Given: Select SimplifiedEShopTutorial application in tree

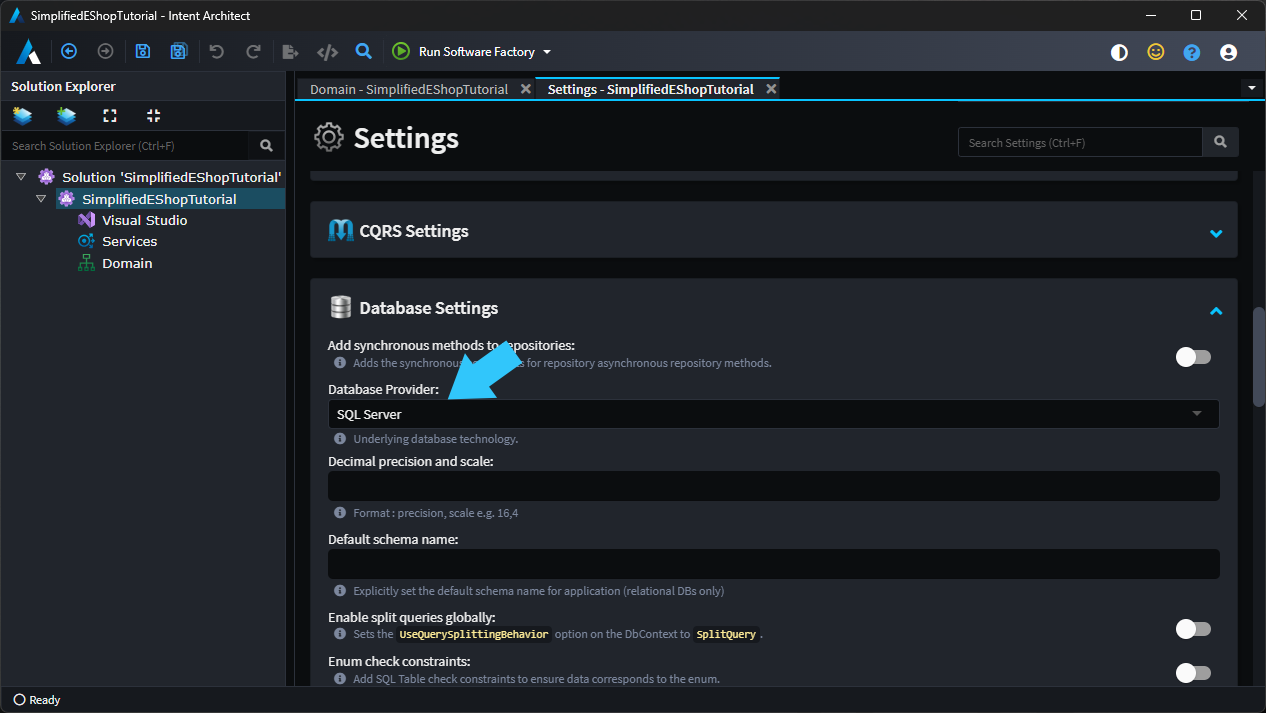Looking at the screenshot, I should [x=159, y=199].
